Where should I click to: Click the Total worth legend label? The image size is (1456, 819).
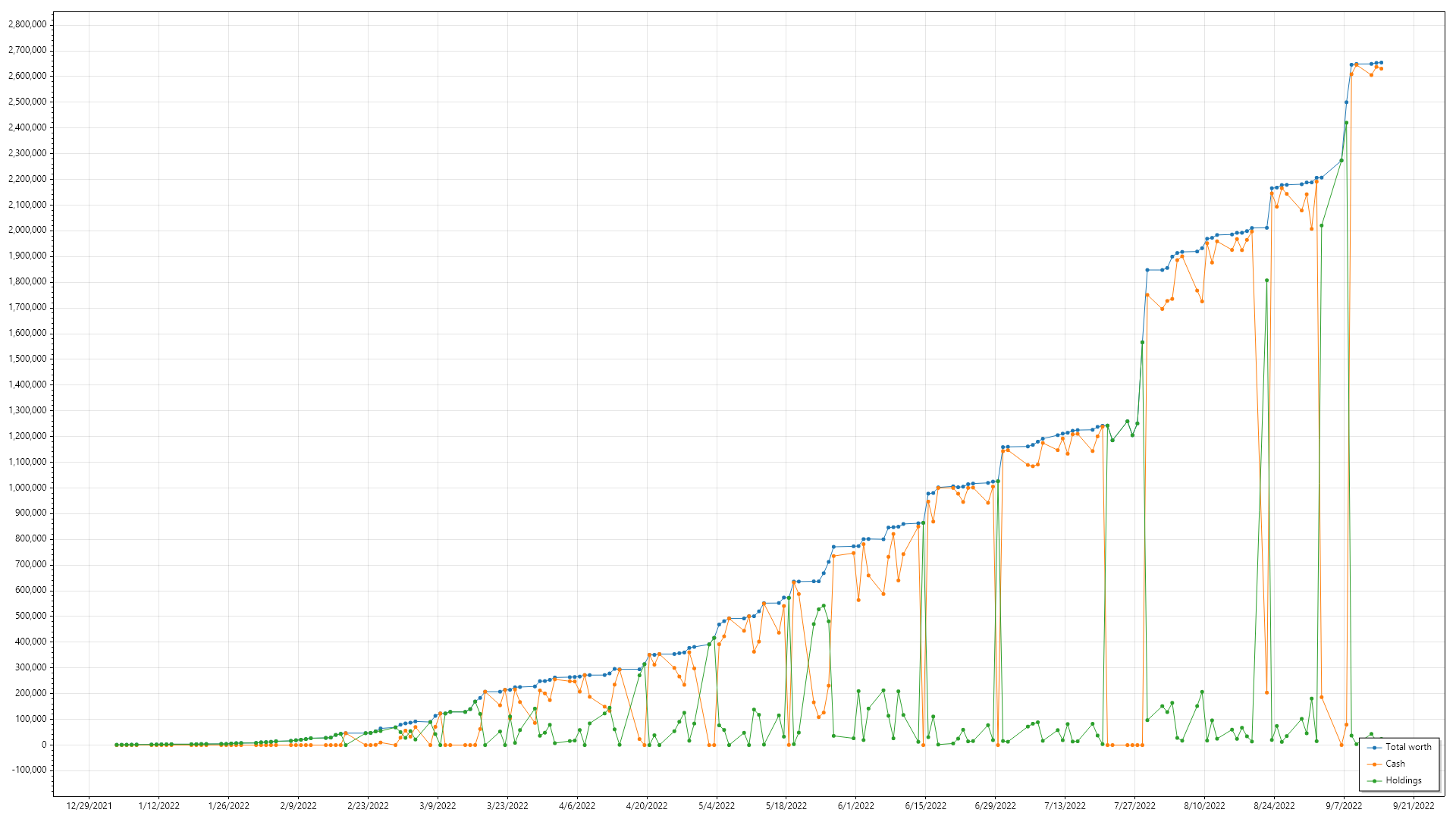(x=1408, y=748)
